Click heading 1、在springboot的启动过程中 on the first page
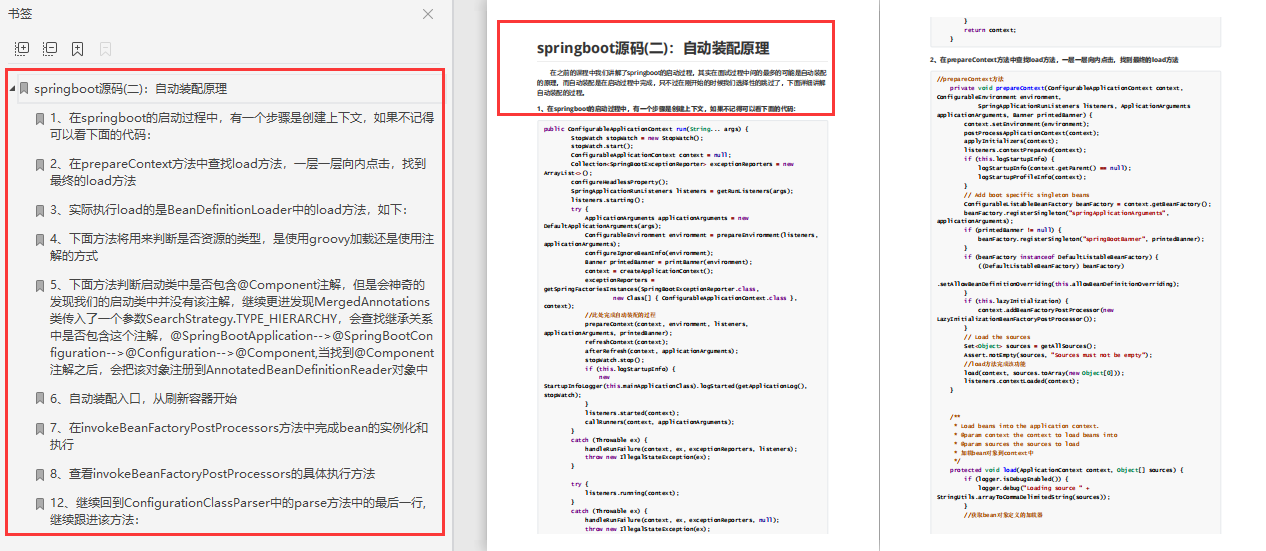Screen dimensions: 1266x551 coord(666,108)
